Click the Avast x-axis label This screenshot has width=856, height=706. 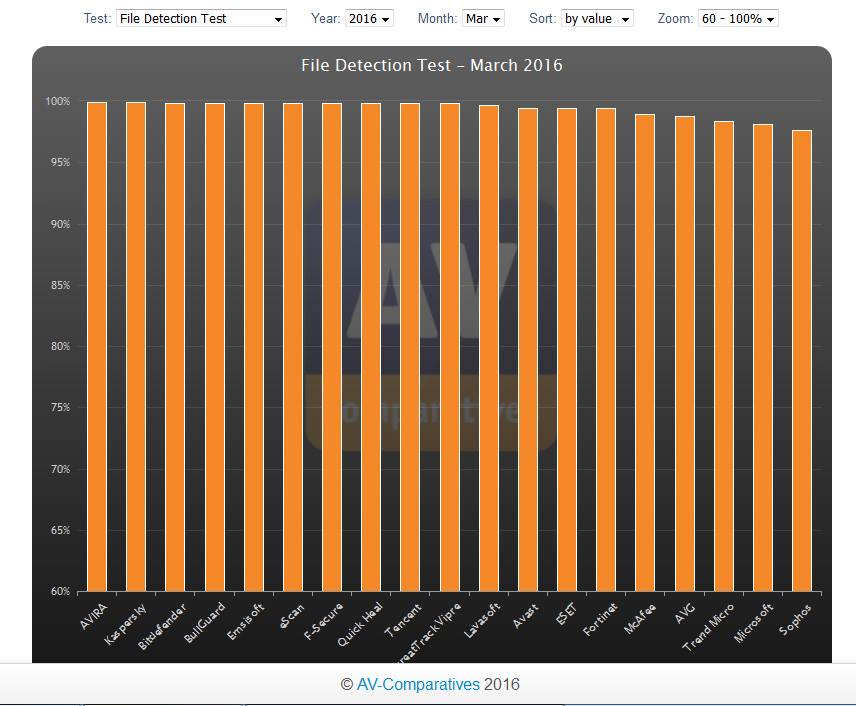526,616
